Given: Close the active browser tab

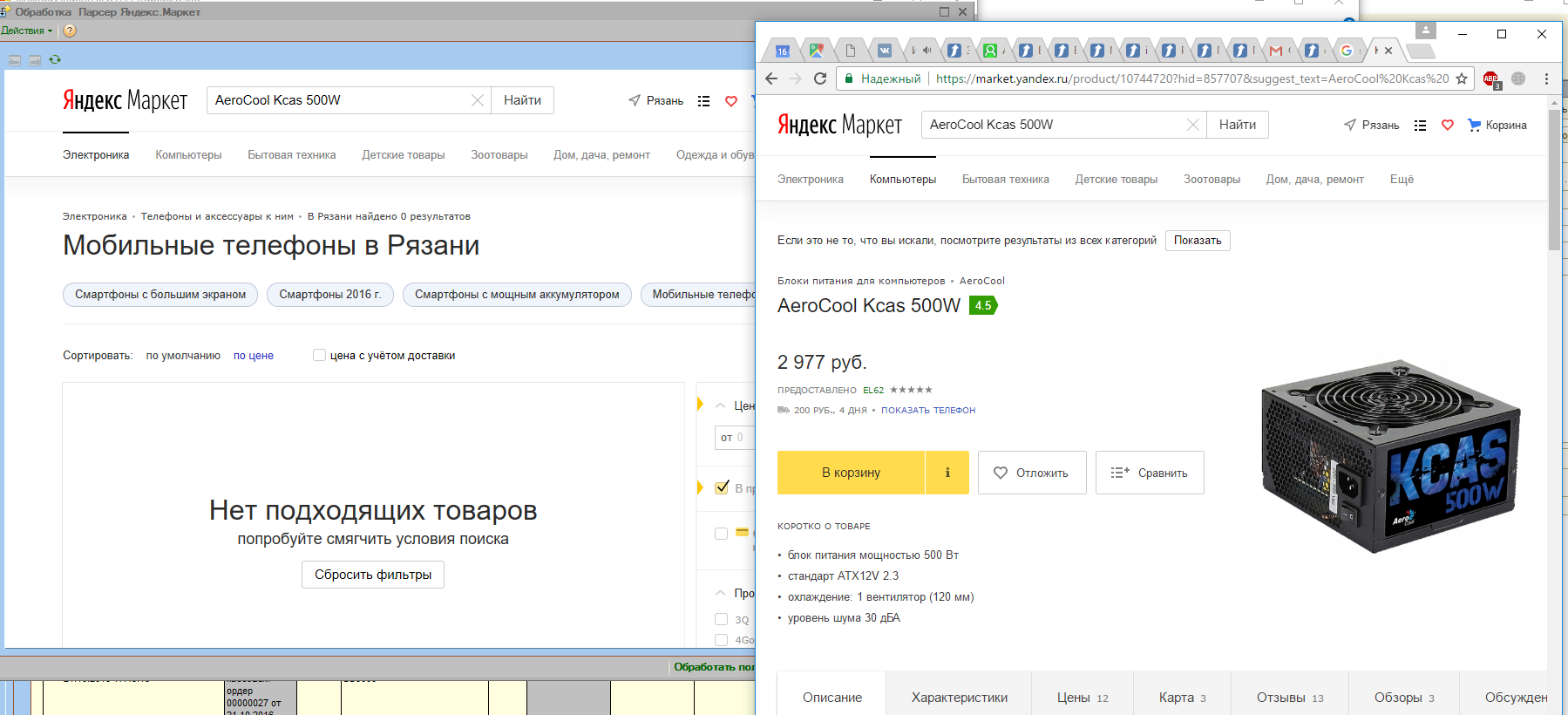Looking at the screenshot, I should [x=1388, y=51].
